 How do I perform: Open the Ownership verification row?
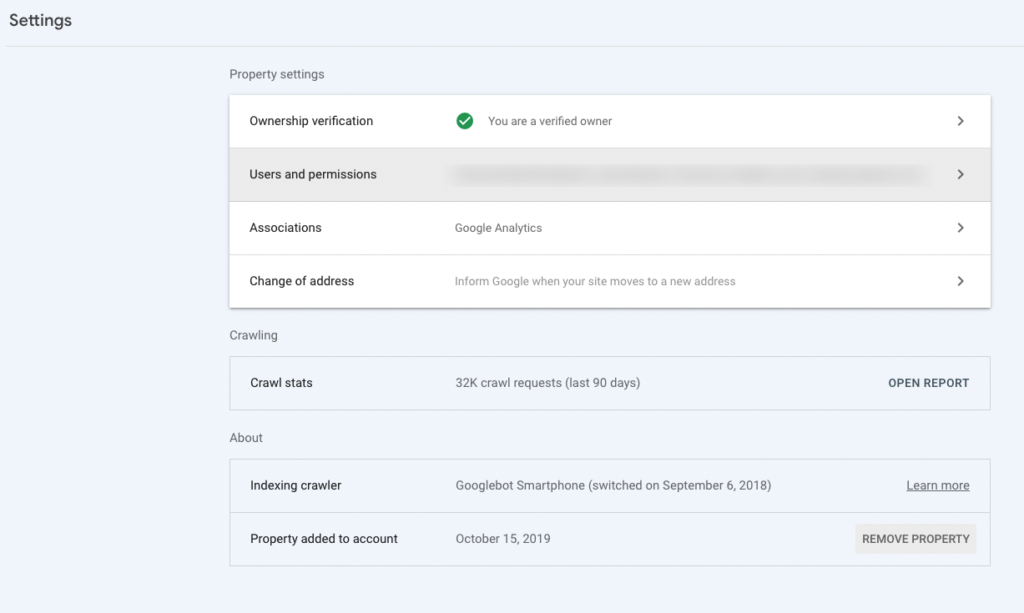(x=311, y=121)
